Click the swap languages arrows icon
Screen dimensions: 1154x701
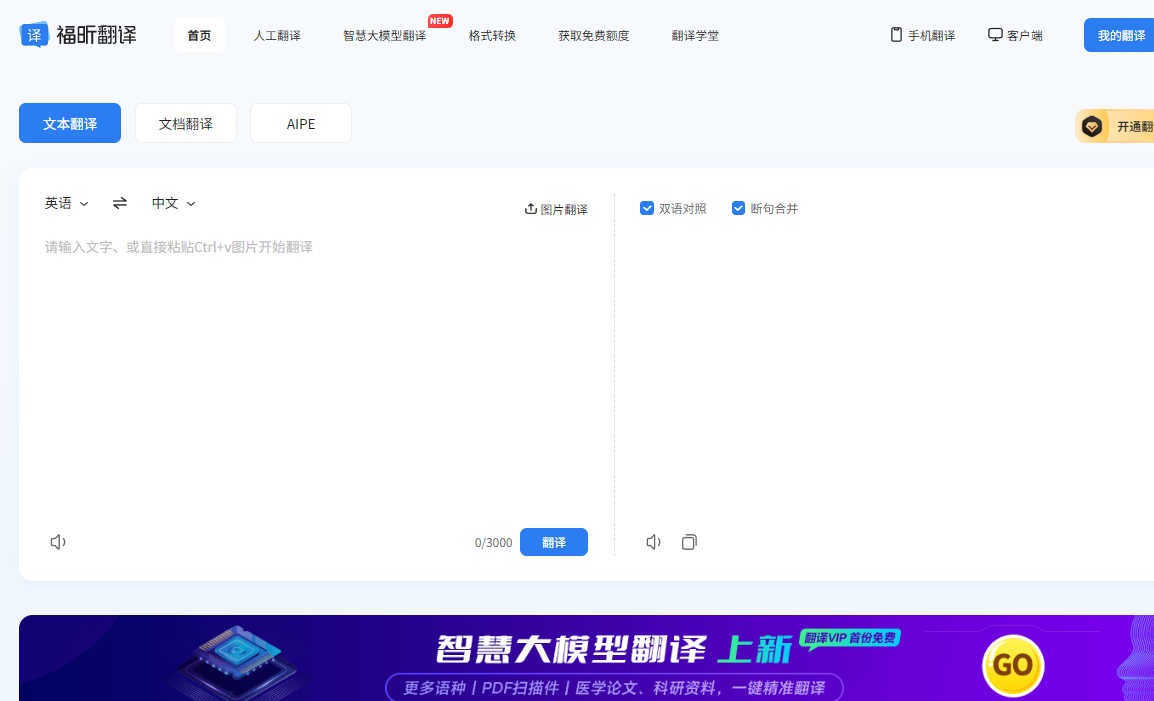pos(119,202)
